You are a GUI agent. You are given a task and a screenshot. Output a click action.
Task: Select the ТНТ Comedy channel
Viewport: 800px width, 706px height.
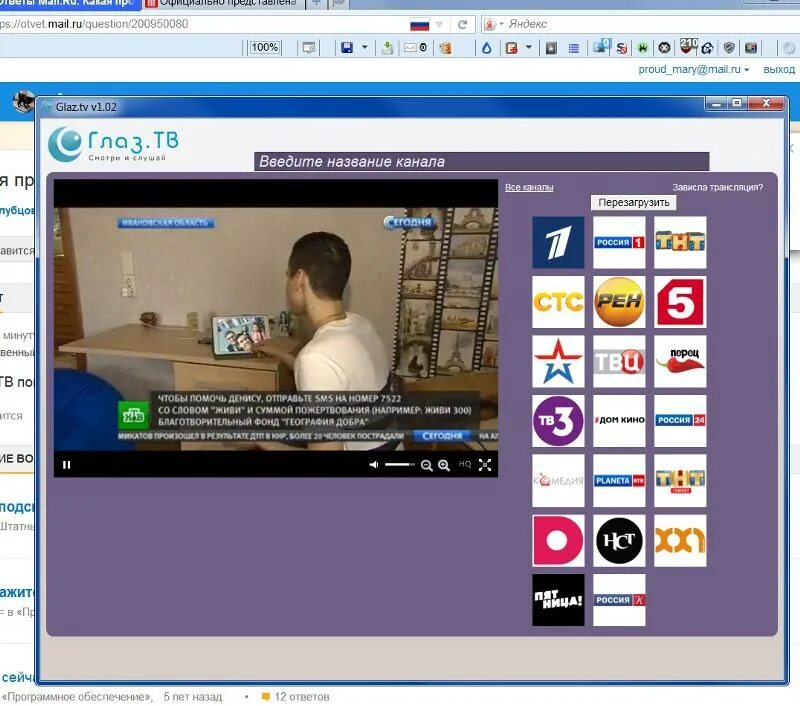tap(680, 481)
